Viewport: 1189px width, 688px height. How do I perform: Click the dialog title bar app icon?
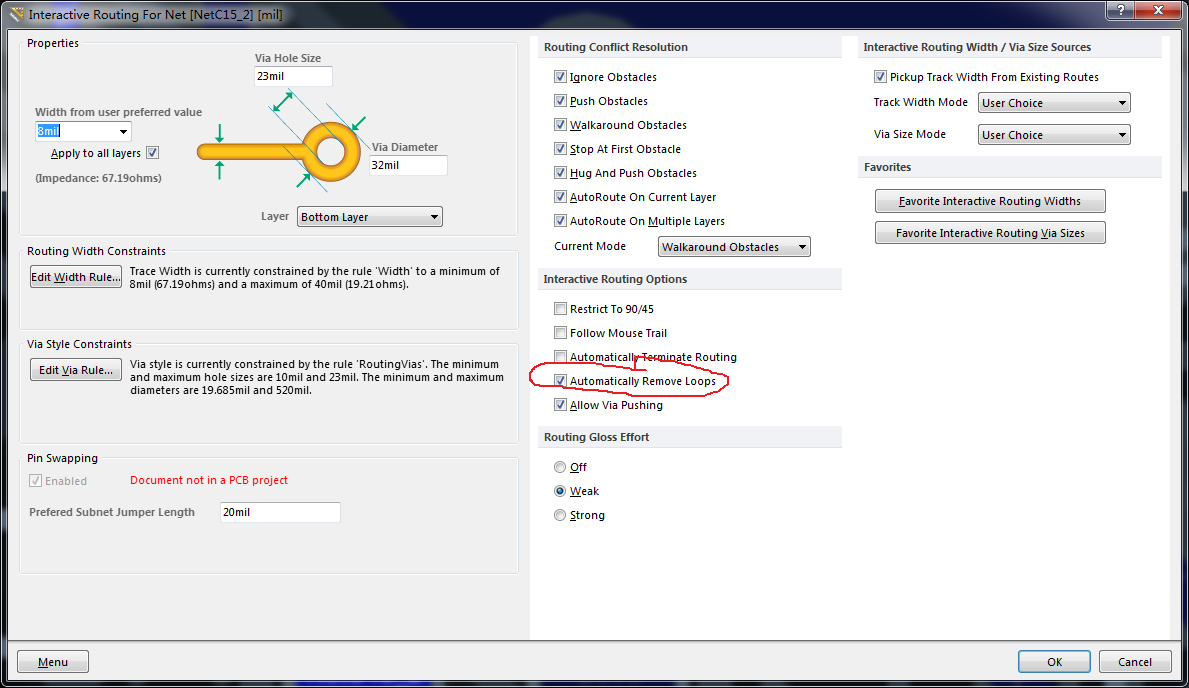click(x=17, y=14)
